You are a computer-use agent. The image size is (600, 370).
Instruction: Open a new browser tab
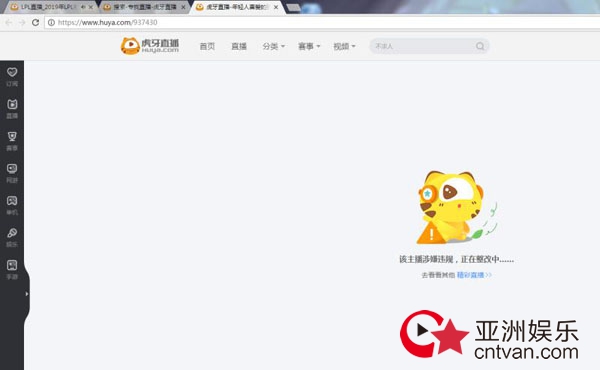click(293, 8)
